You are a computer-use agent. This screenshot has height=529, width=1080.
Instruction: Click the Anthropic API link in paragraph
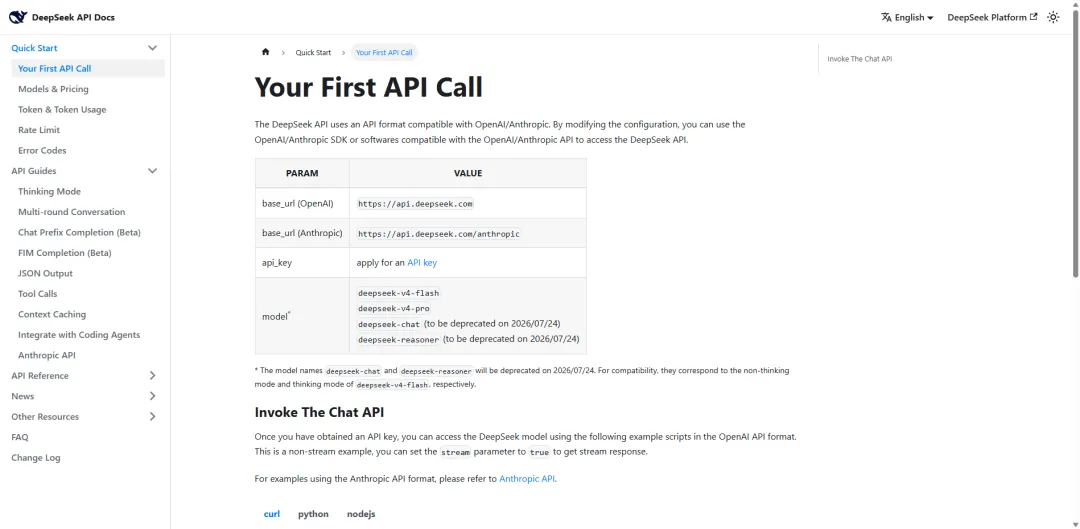coord(527,479)
